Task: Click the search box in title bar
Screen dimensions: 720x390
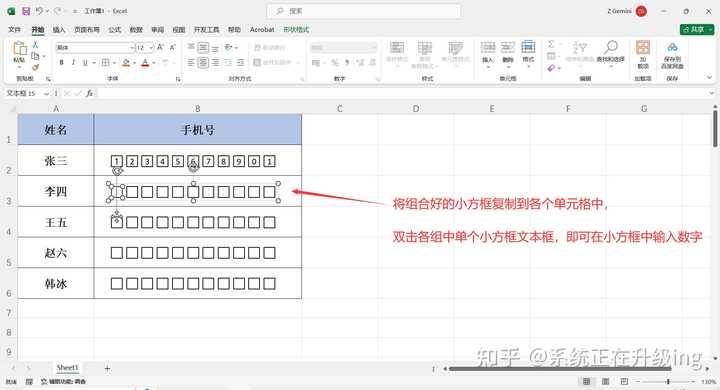Action: click(x=364, y=11)
